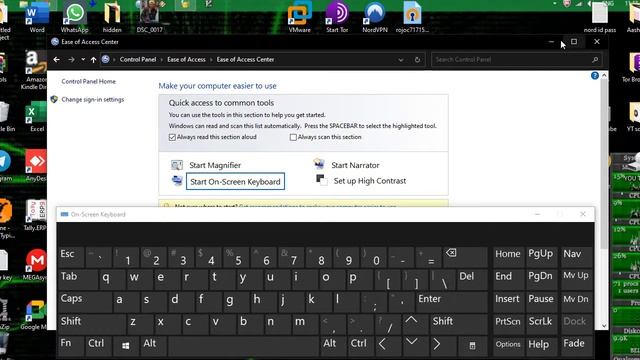This screenshot has height=360, width=640.
Task: Launch Start Tor shortcut
Action: [337, 16]
